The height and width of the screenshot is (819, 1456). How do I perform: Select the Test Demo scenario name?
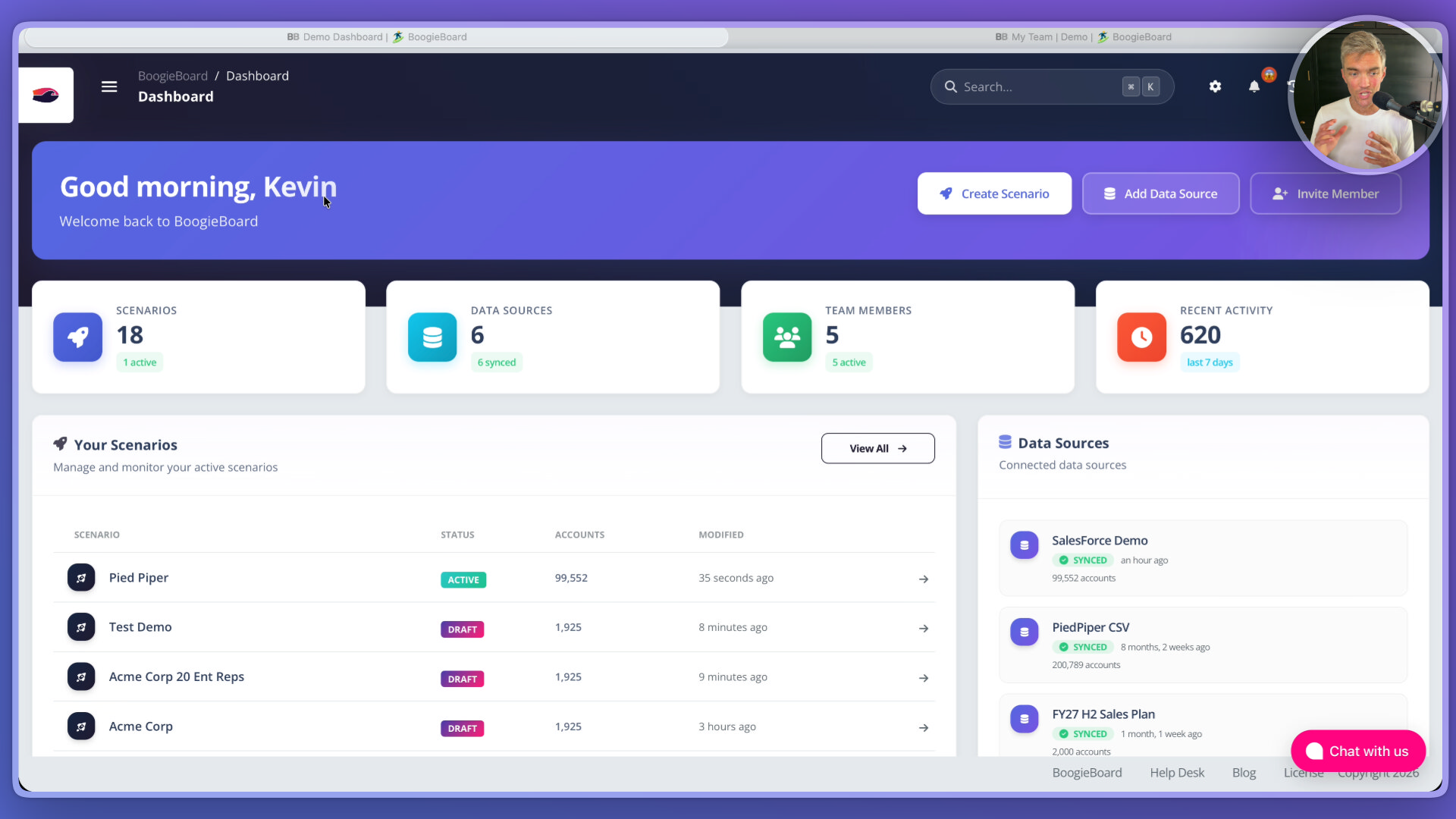[x=140, y=627]
